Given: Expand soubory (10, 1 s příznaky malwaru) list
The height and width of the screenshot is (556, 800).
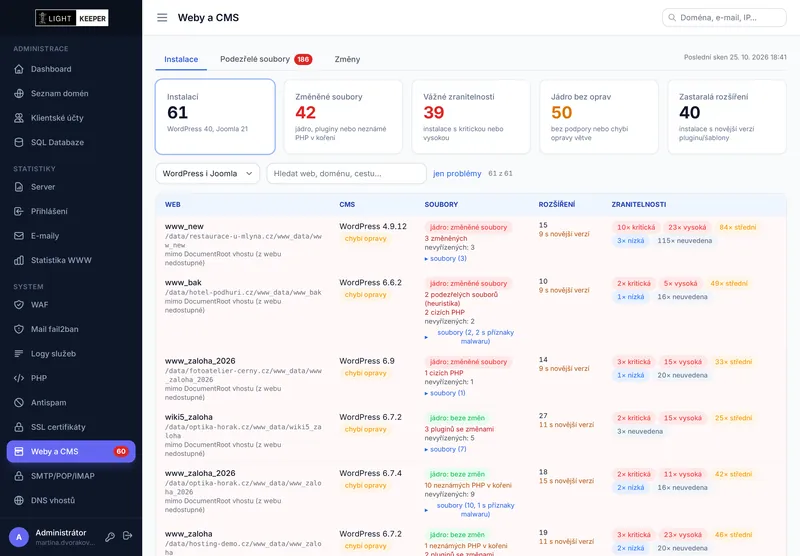Looking at the screenshot, I should [470, 510].
